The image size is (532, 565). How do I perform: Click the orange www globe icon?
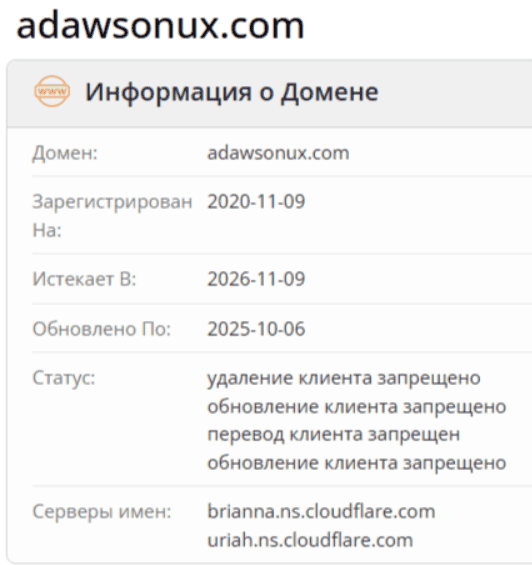pyautogui.click(x=52, y=92)
